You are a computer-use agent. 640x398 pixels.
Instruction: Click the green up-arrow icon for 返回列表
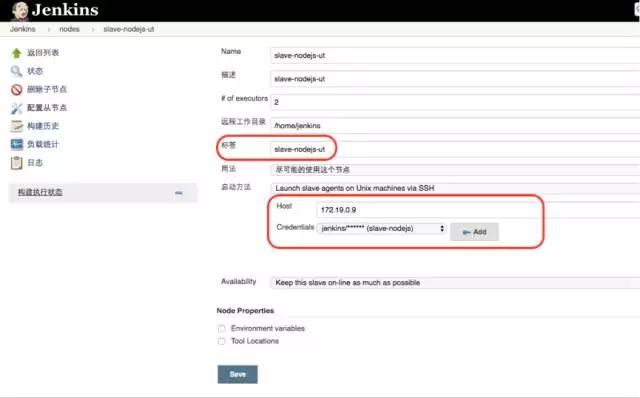pos(16,53)
